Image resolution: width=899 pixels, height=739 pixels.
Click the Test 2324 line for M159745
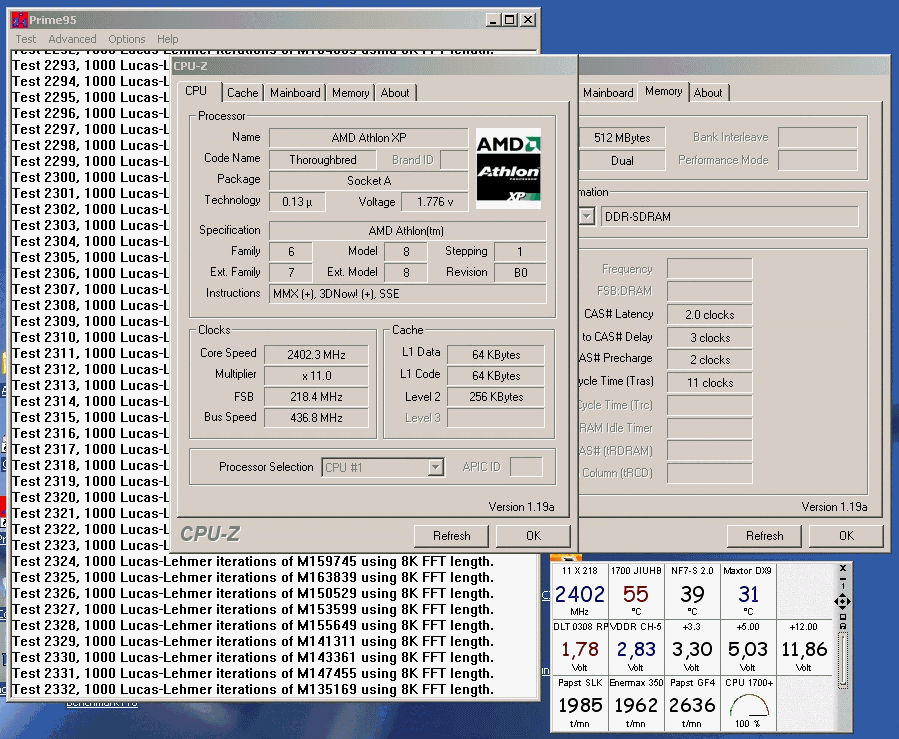(253, 561)
